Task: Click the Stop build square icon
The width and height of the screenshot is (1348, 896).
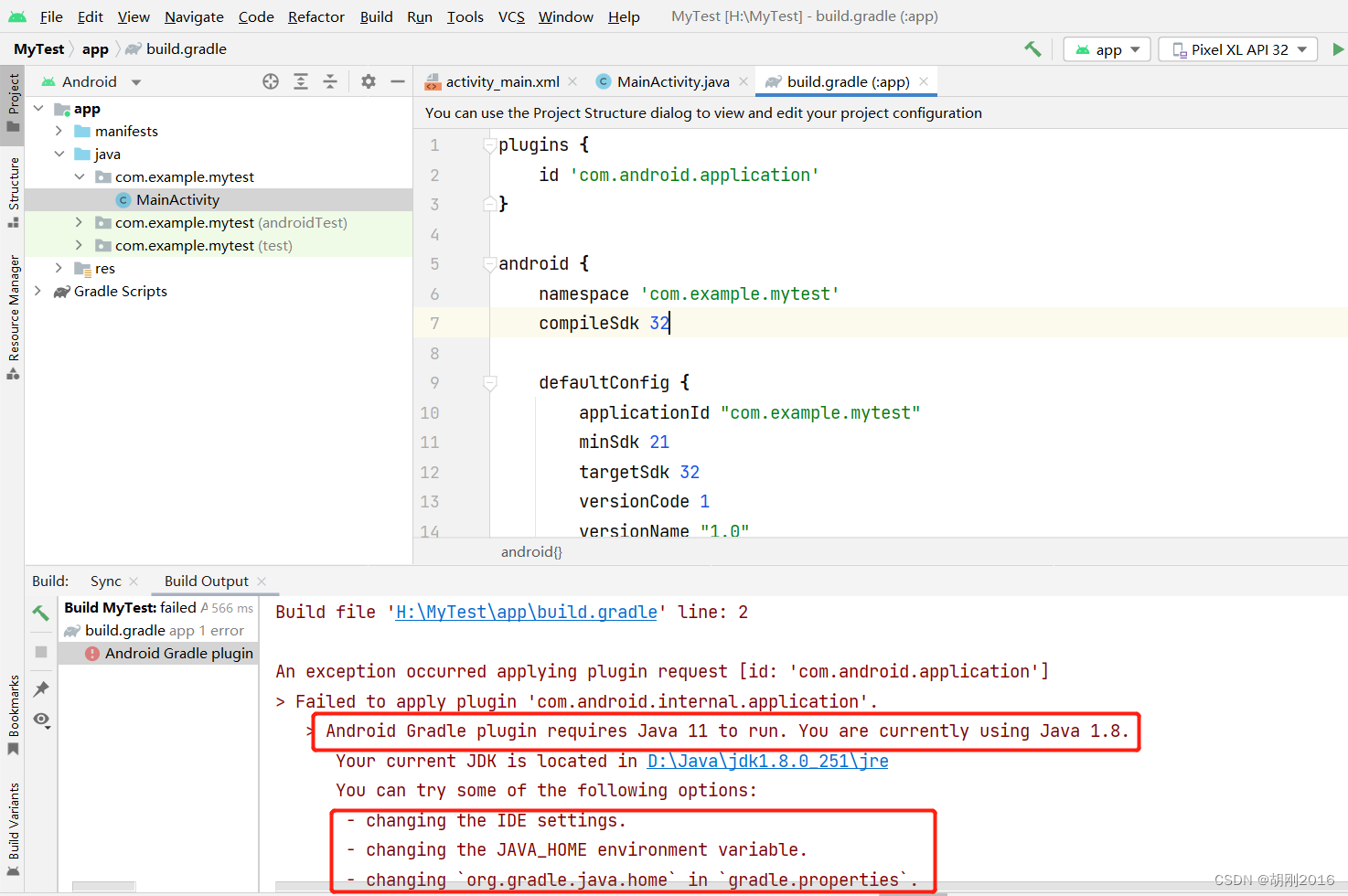Action: click(x=41, y=652)
